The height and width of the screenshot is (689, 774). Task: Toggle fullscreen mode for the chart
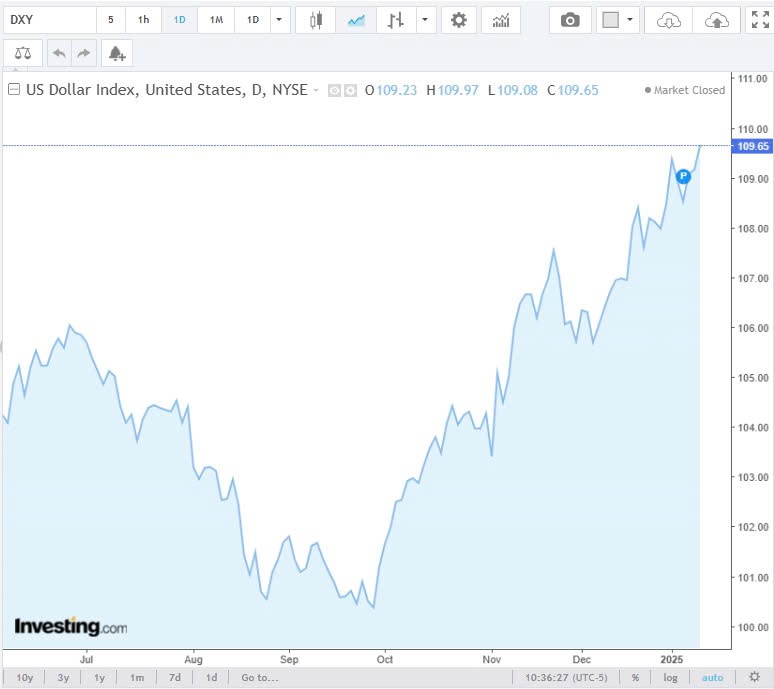pos(758,20)
